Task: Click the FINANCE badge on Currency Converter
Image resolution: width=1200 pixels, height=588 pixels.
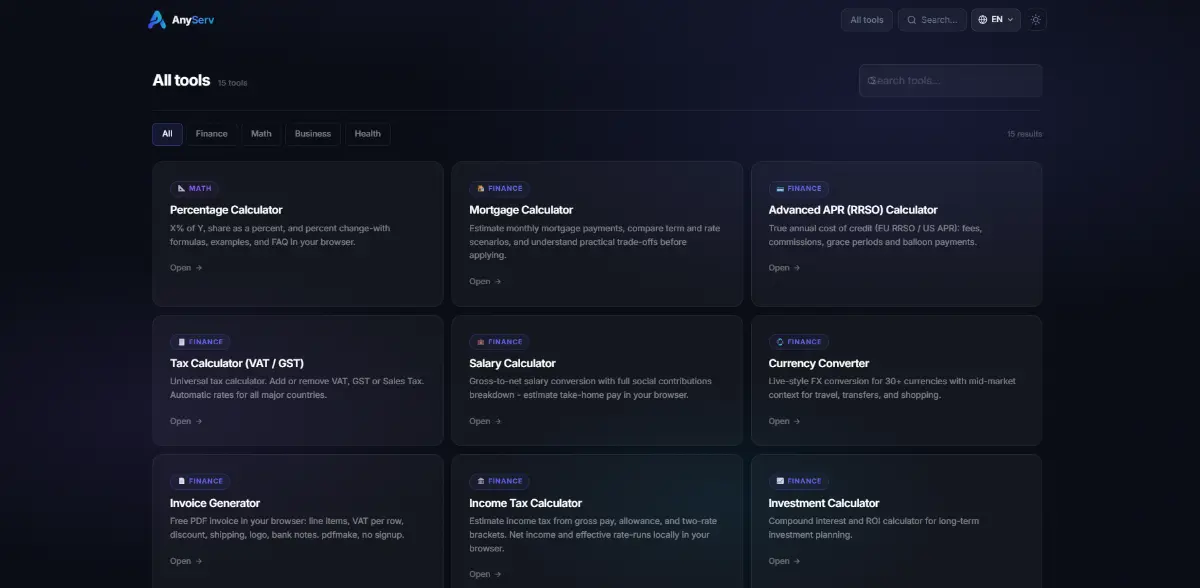Action: [x=798, y=341]
